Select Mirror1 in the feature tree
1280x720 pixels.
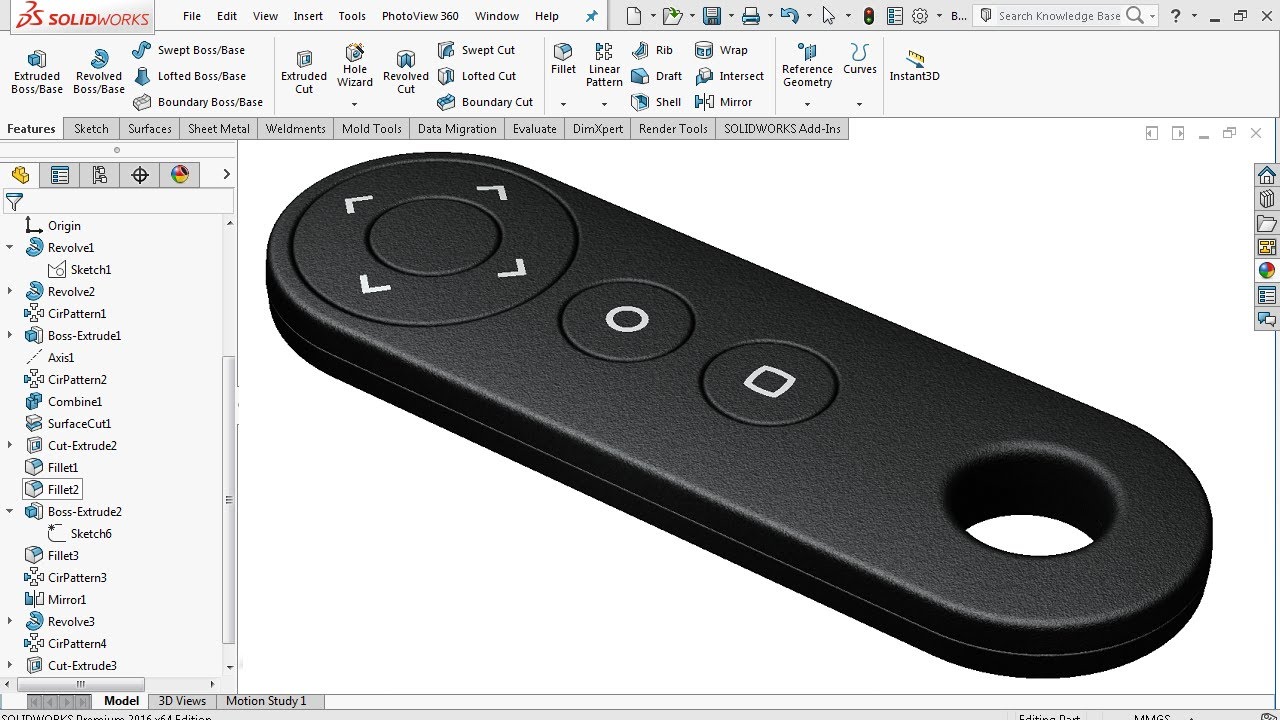coord(55,599)
